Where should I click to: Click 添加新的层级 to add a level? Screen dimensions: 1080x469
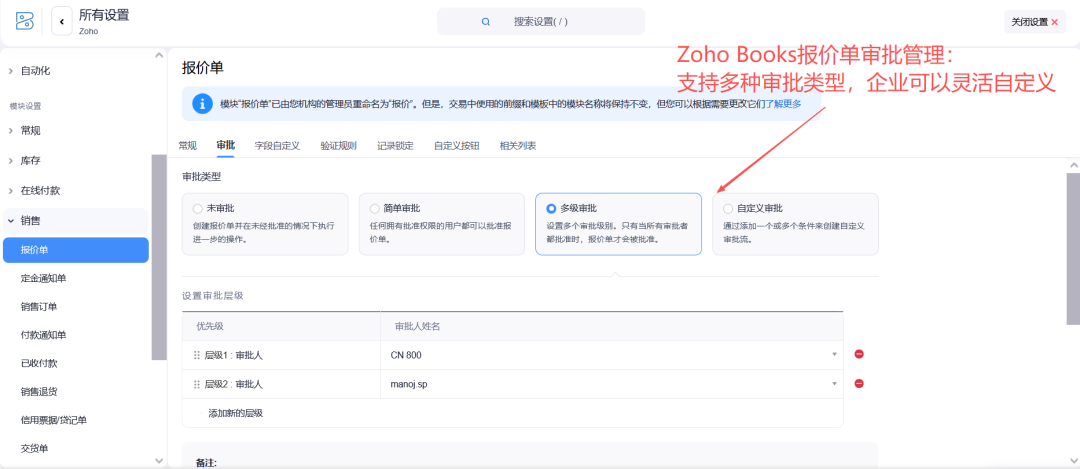tap(236, 413)
